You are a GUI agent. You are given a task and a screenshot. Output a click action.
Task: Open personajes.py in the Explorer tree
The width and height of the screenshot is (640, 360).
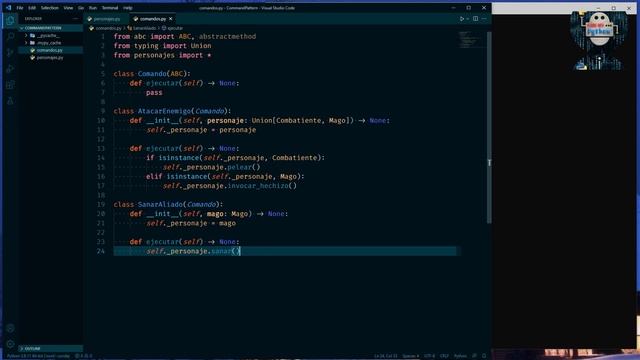point(50,58)
